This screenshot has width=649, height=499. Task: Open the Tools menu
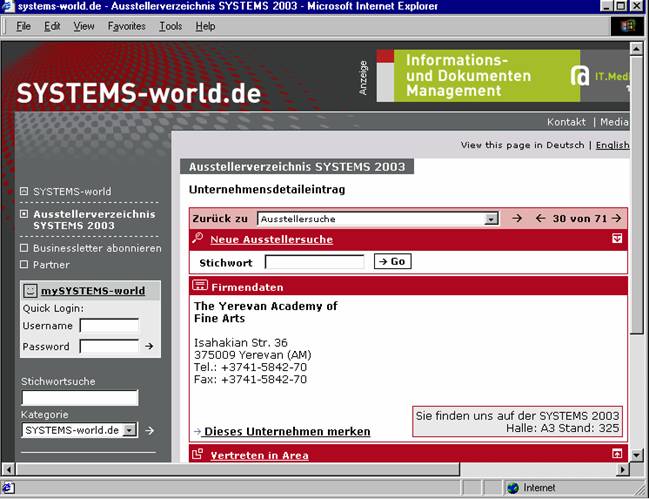(x=170, y=26)
